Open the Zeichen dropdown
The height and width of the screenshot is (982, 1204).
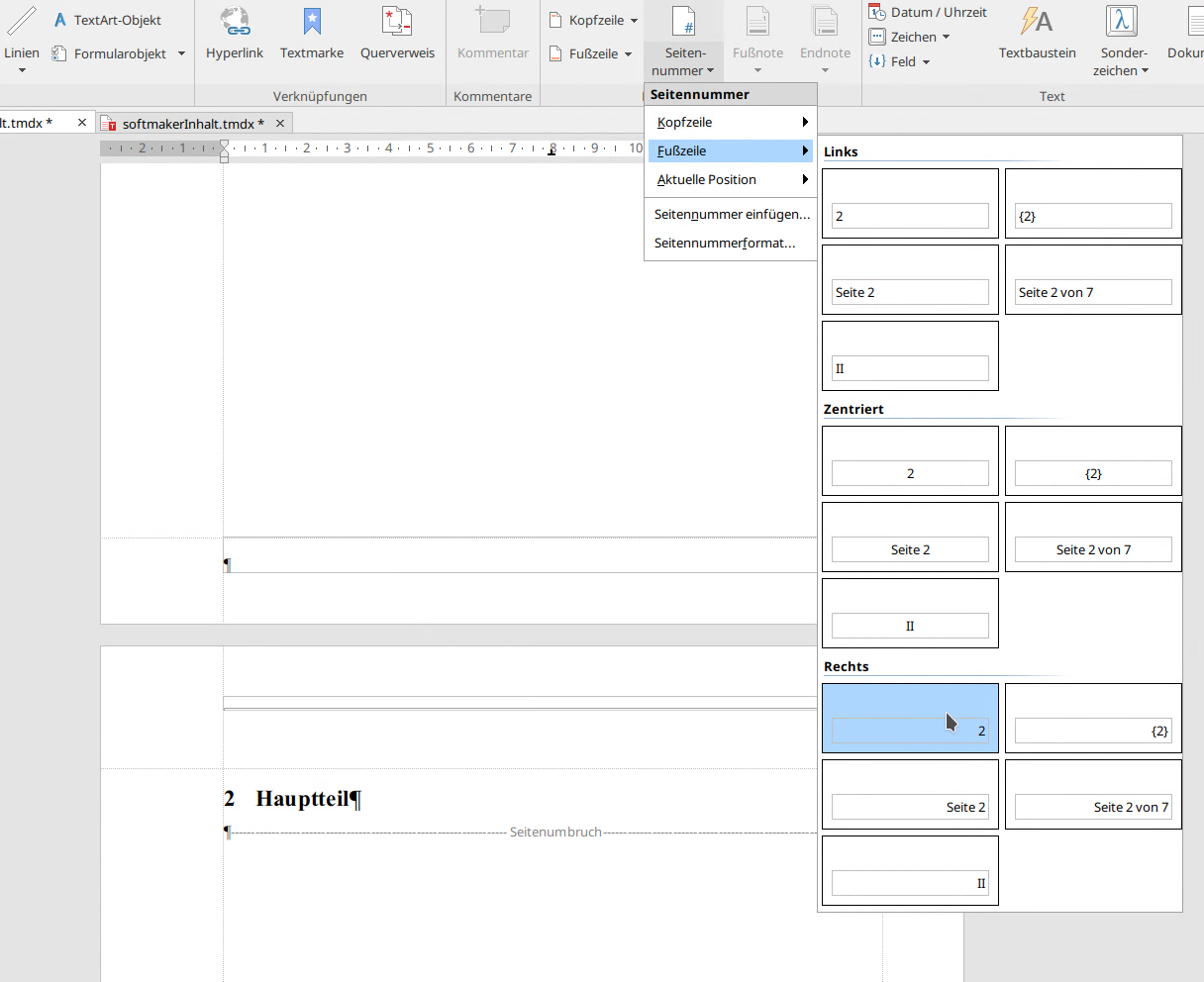[x=946, y=38]
